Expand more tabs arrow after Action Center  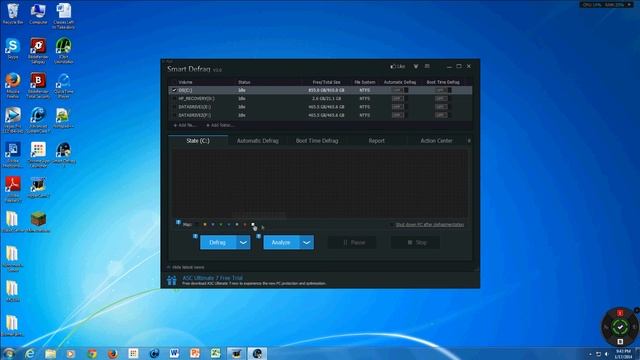469,141
